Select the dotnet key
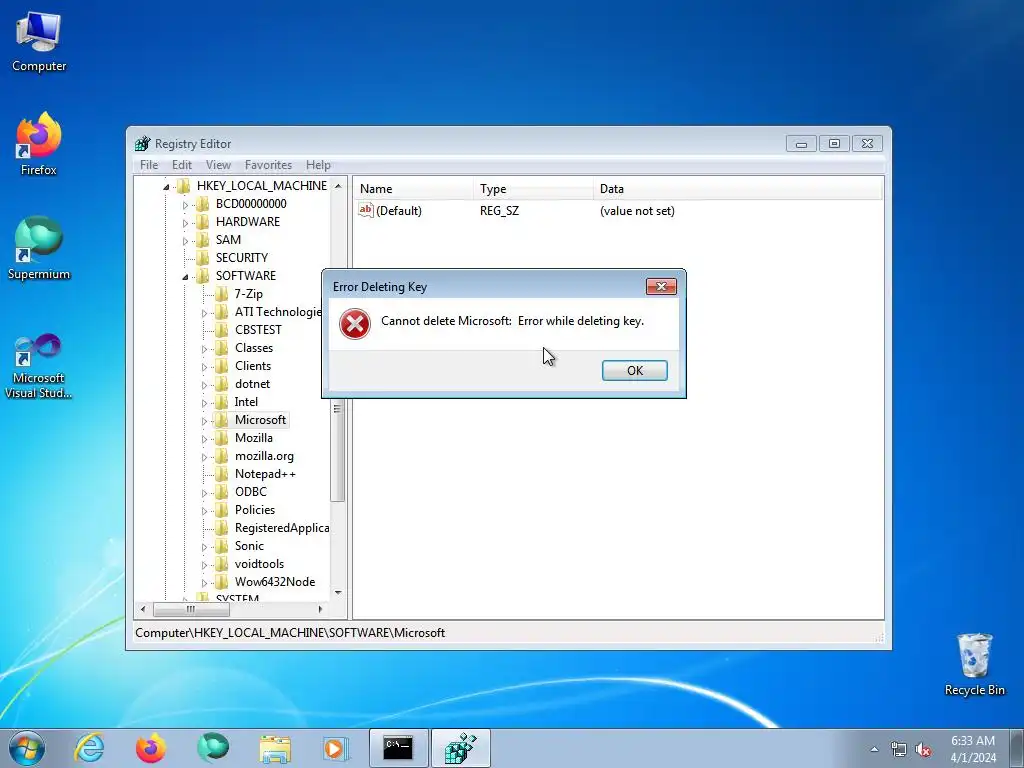The height and width of the screenshot is (768, 1024). pyautogui.click(x=252, y=383)
